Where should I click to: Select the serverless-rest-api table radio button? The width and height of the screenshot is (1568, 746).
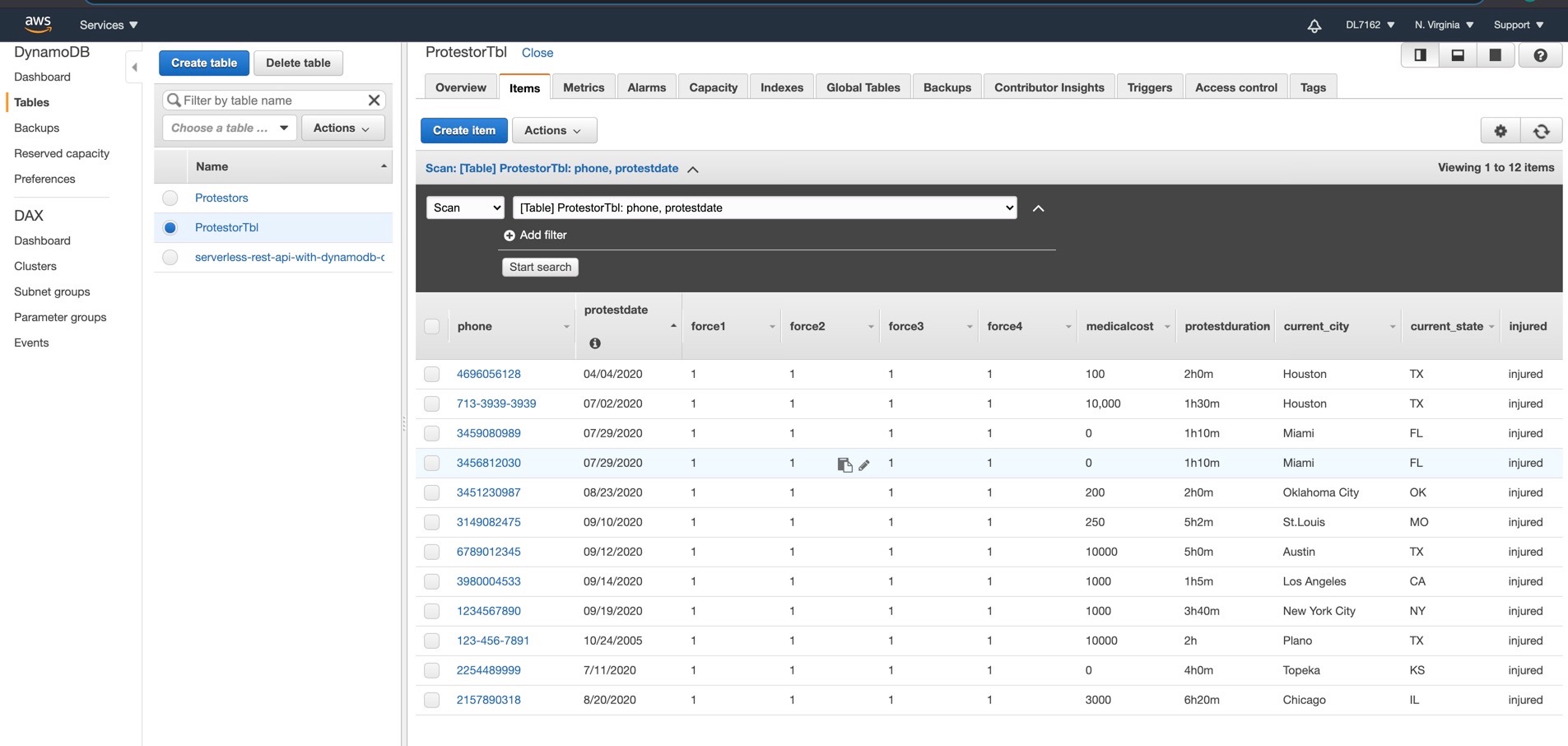[x=170, y=258]
